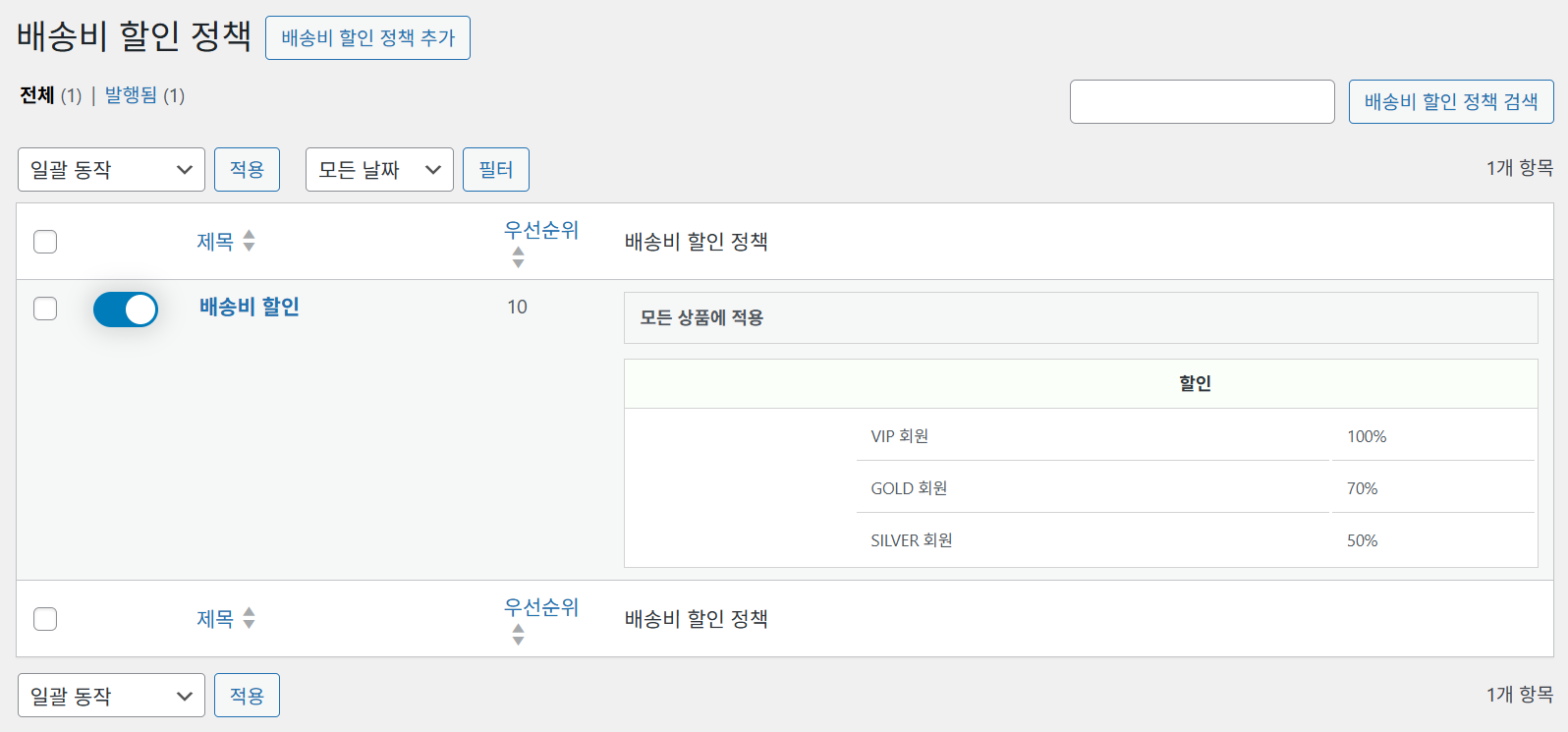Click 배송비 할인 정책 추가 button
This screenshot has width=1568, height=732.
(367, 38)
